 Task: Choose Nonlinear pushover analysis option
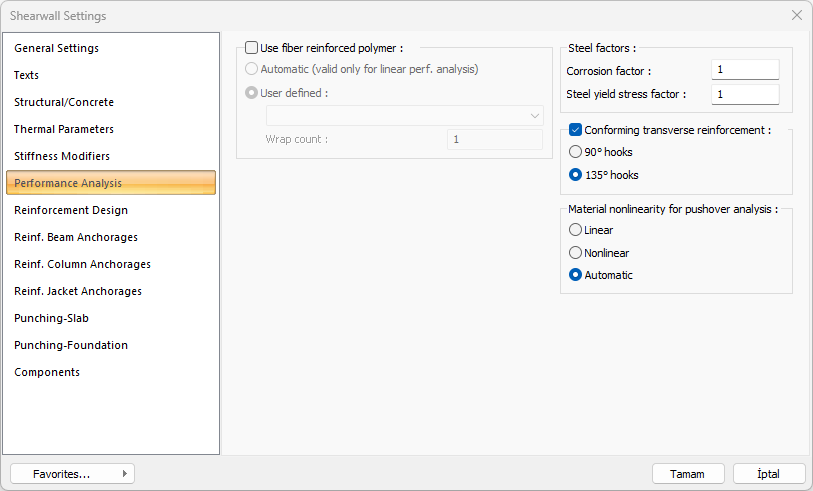575,253
